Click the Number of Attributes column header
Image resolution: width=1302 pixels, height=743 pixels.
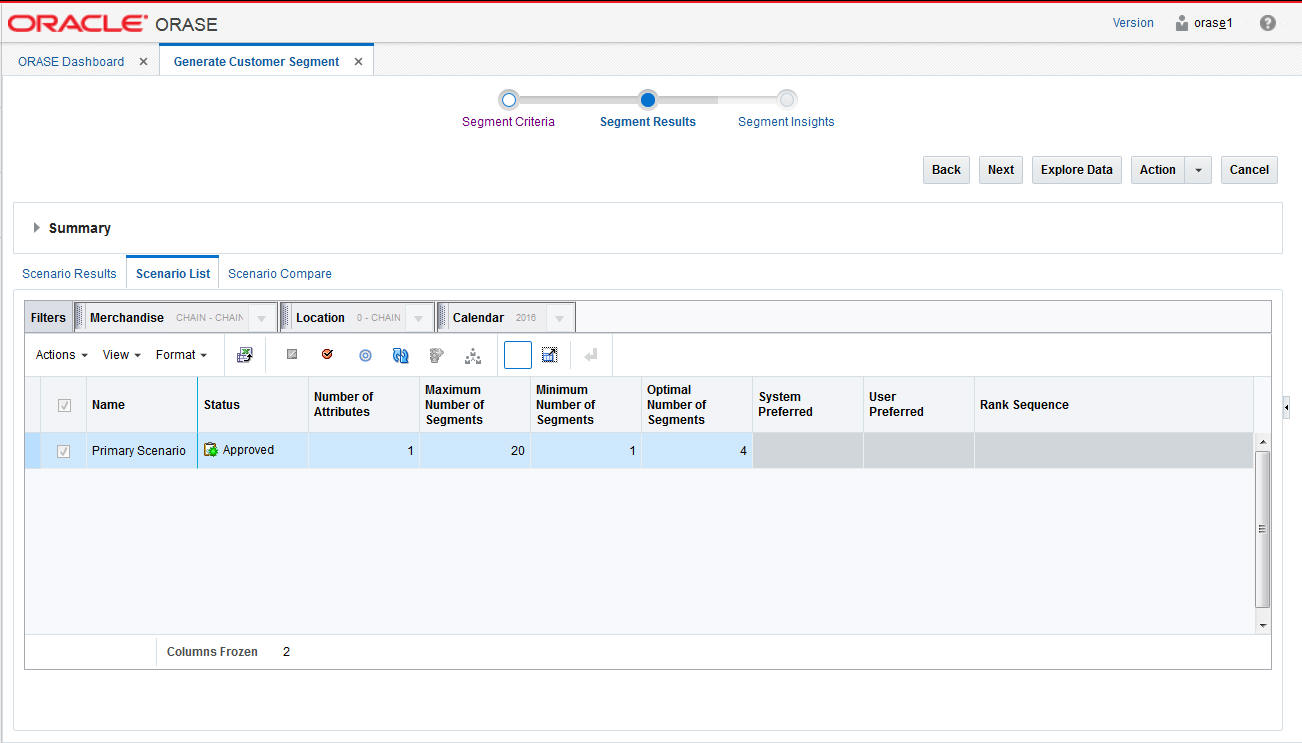tap(364, 405)
